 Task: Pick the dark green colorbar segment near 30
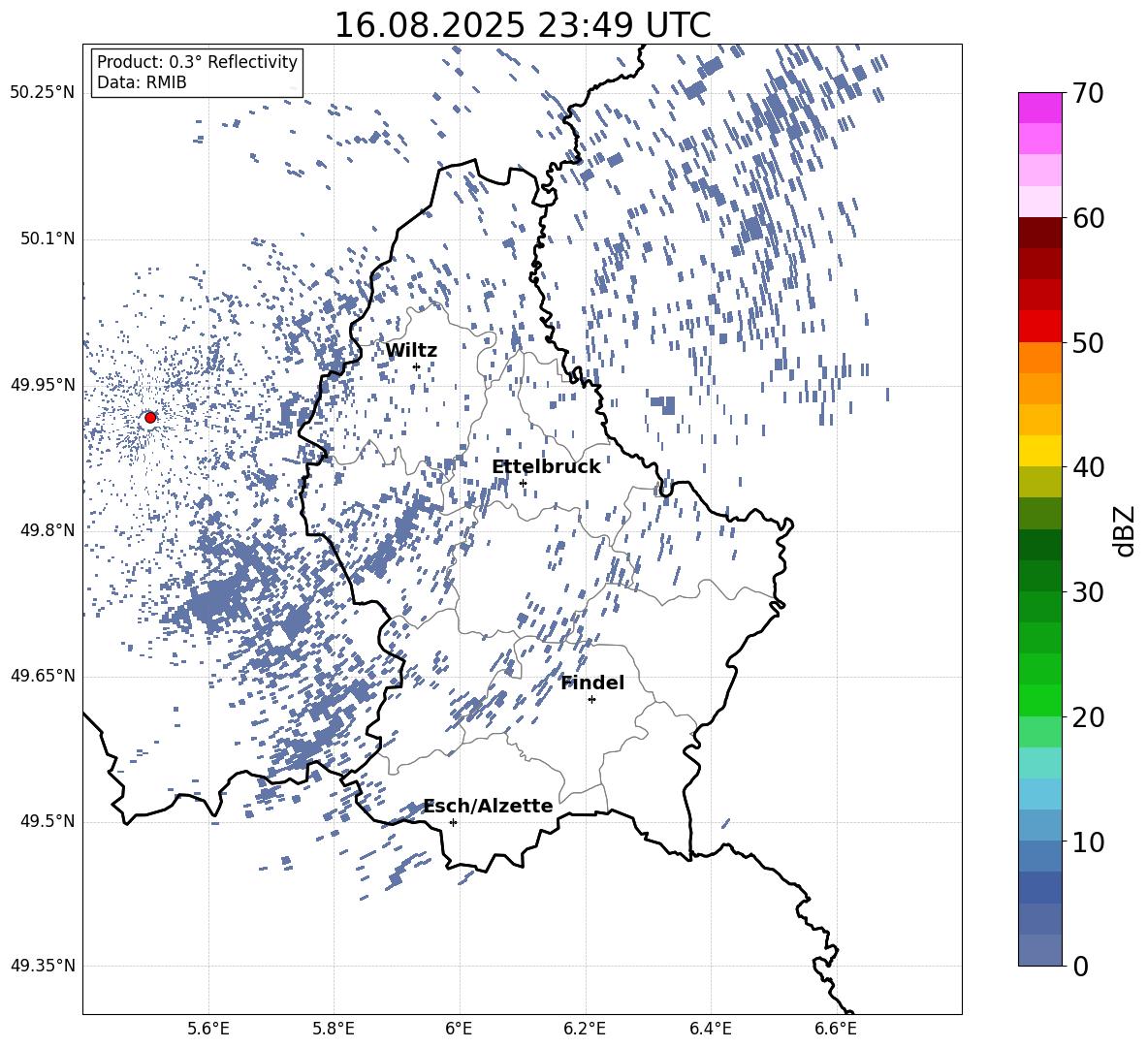coord(1039,576)
